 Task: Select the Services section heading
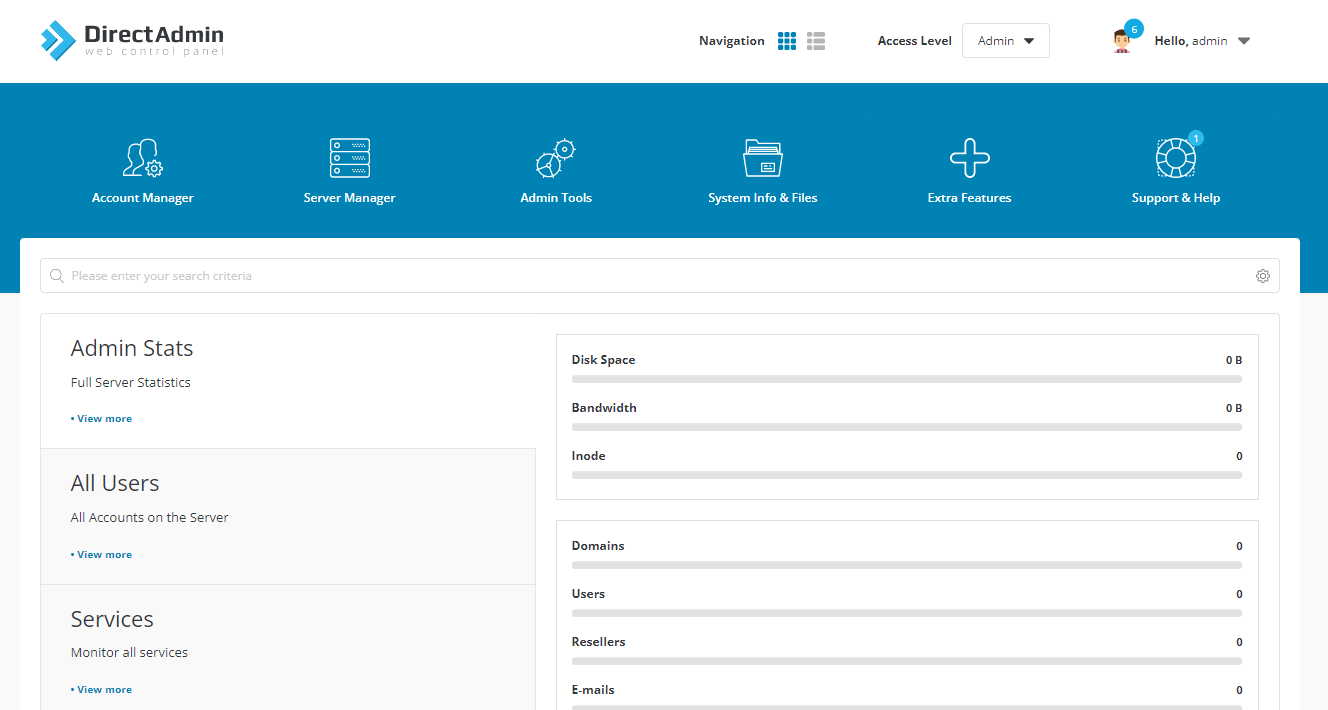click(112, 619)
